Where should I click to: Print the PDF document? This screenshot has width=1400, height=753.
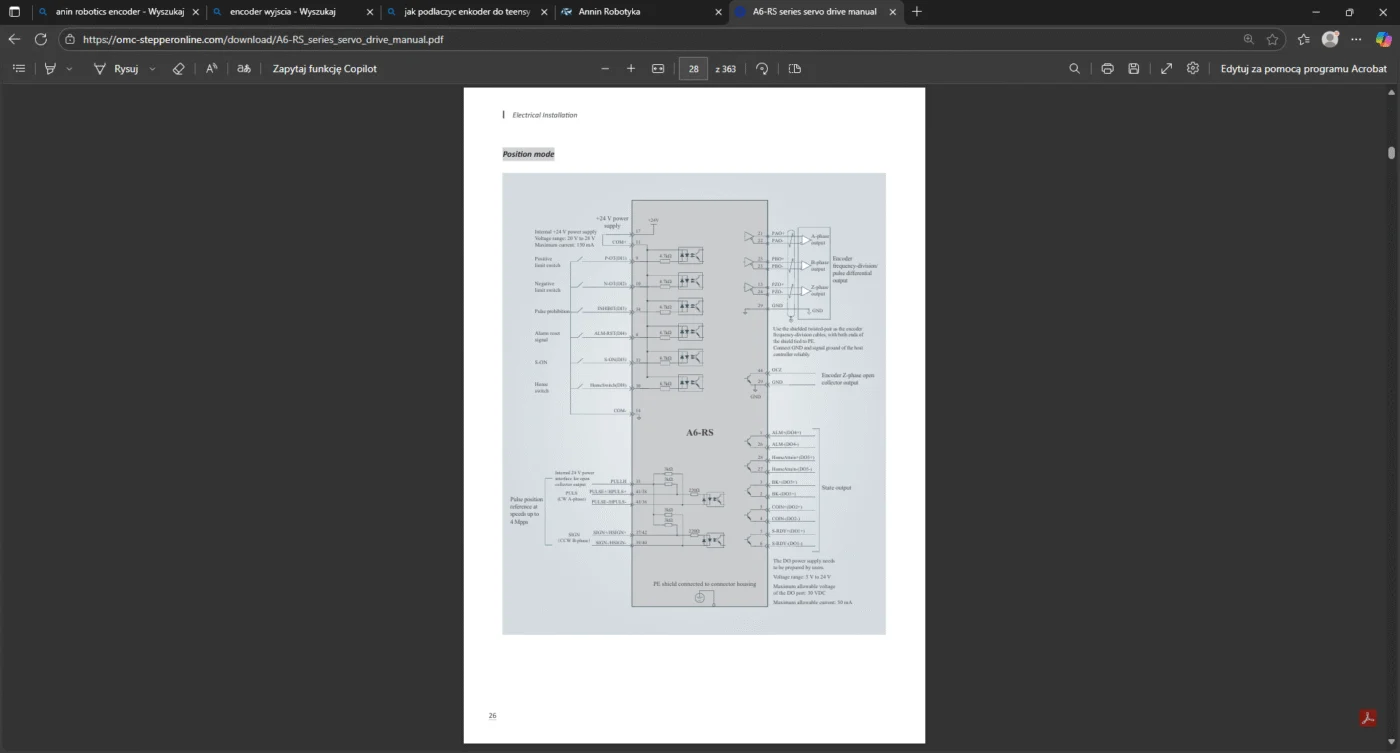pyautogui.click(x=1107, y=69)
